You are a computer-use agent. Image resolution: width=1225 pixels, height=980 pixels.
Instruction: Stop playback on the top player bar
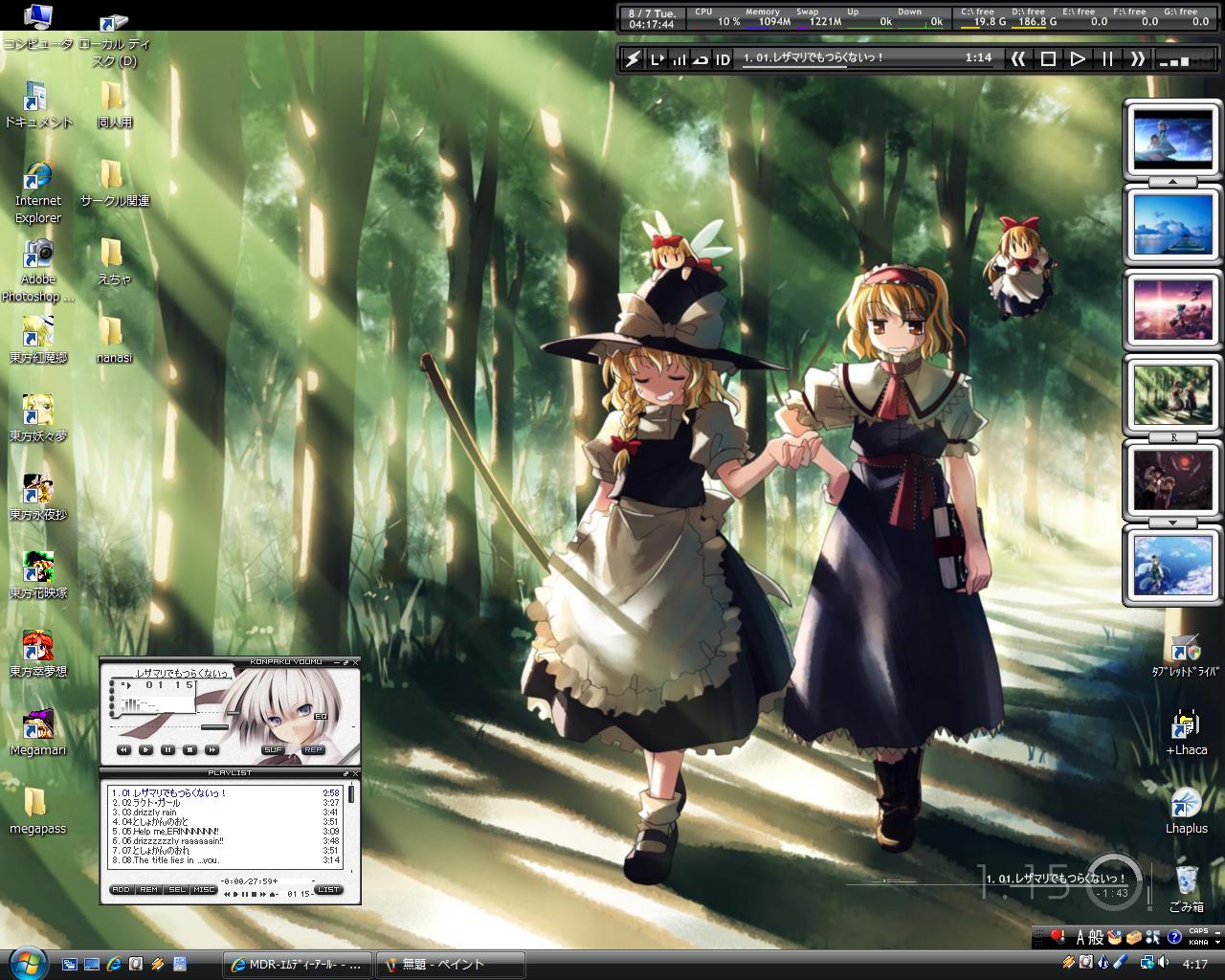(x=1048, y=58)
